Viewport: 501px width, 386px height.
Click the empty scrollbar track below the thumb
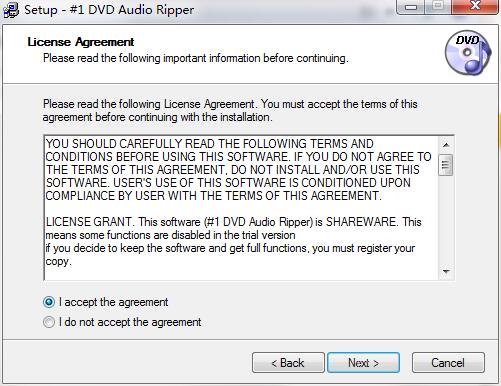pyautogui.click(x=446, y=219)
